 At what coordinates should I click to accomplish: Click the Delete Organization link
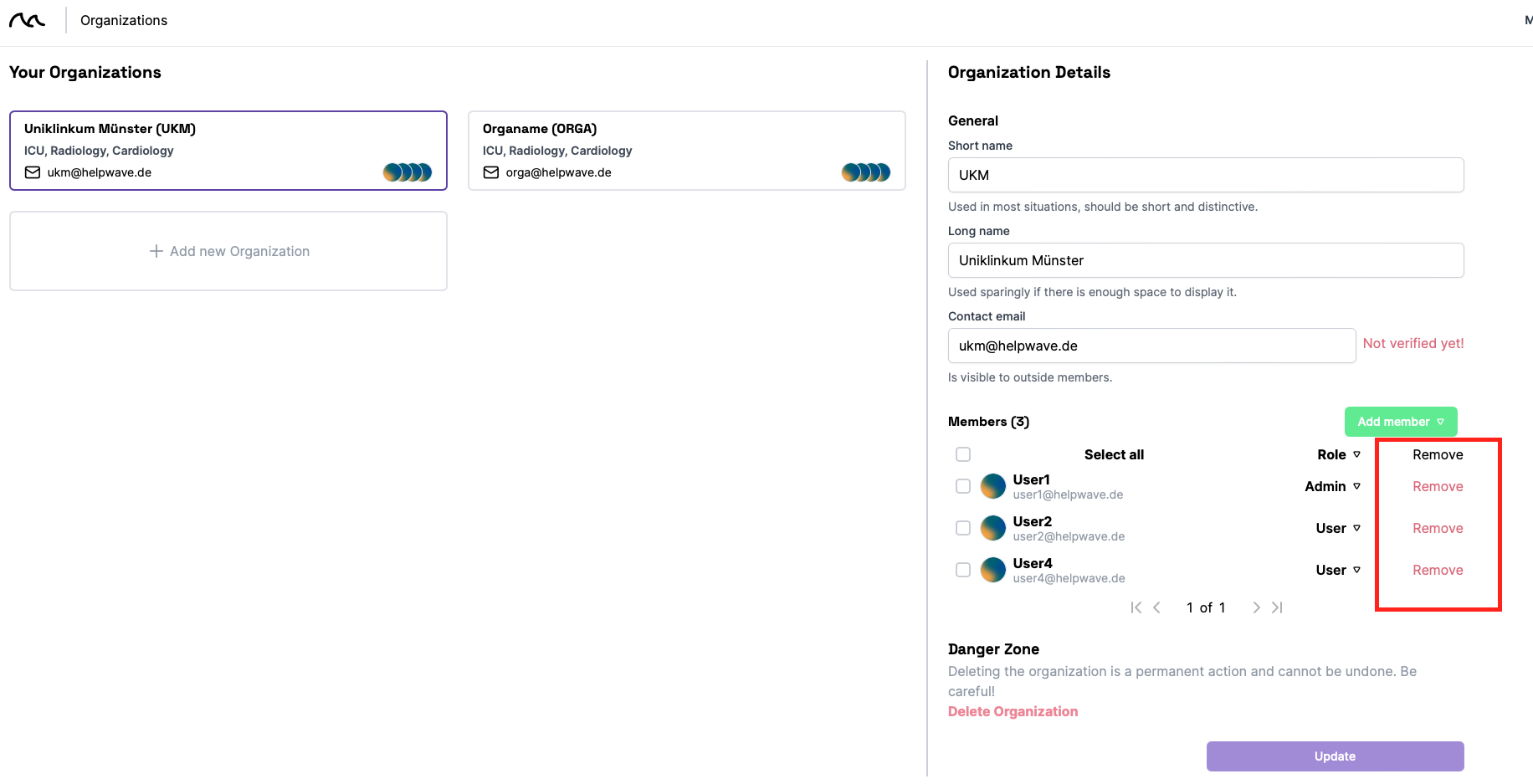point(1013,711)
